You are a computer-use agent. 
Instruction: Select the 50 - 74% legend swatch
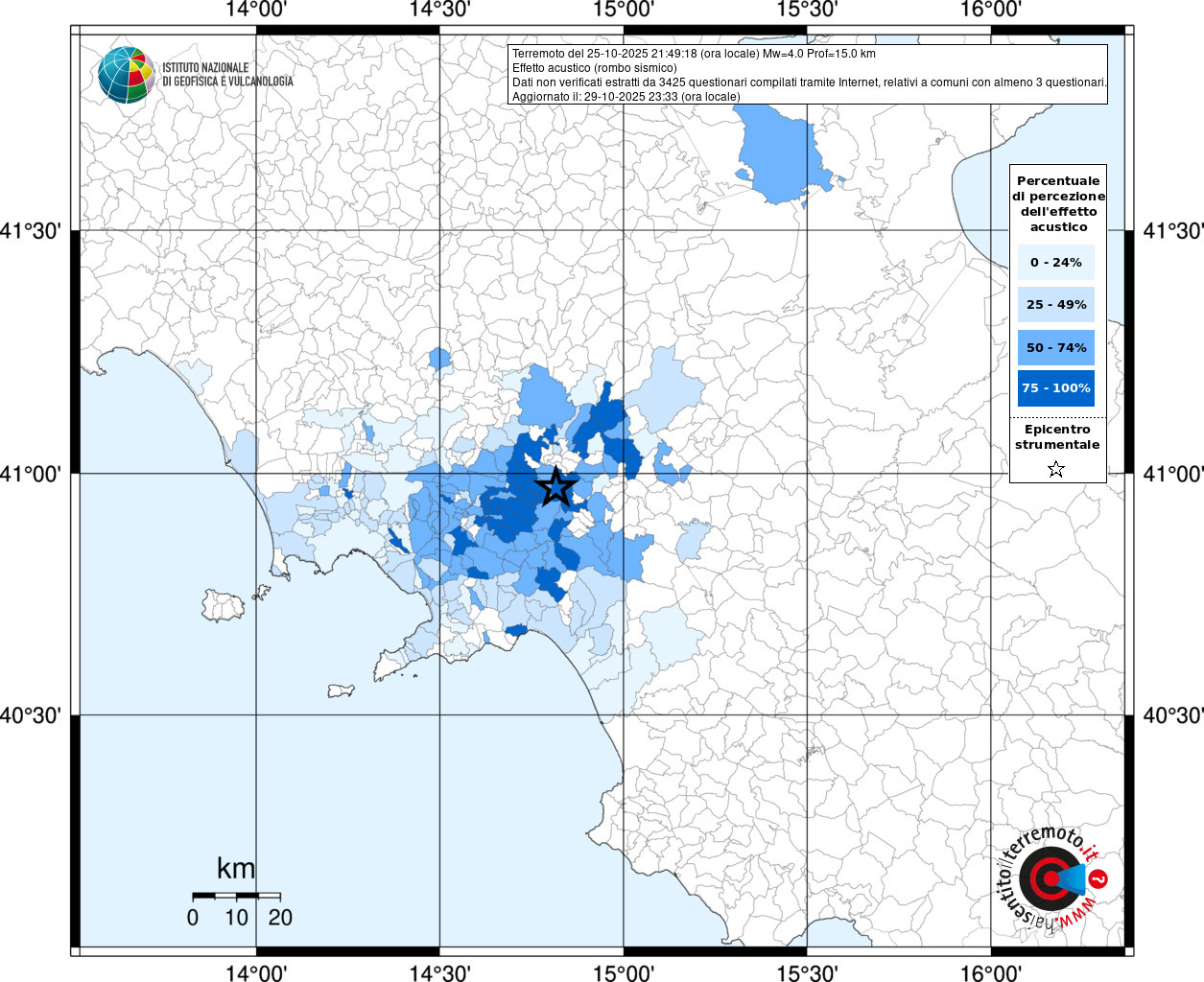[x=1056, y=347]
